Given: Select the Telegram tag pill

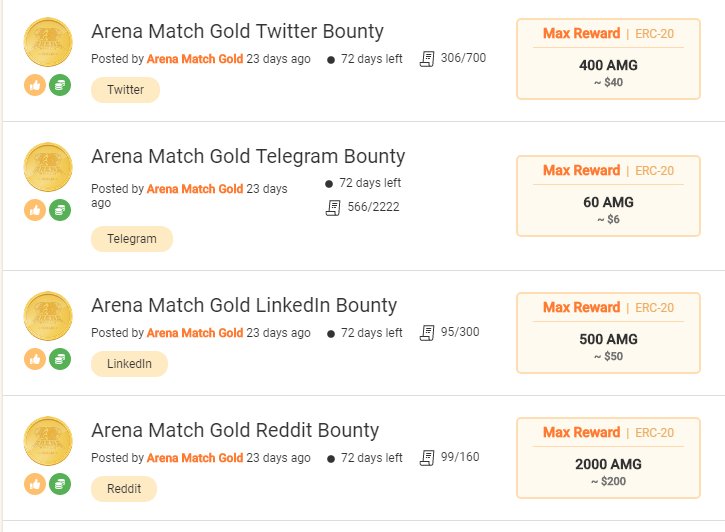Looking at the screenshot, I should (x=131, y=239).
